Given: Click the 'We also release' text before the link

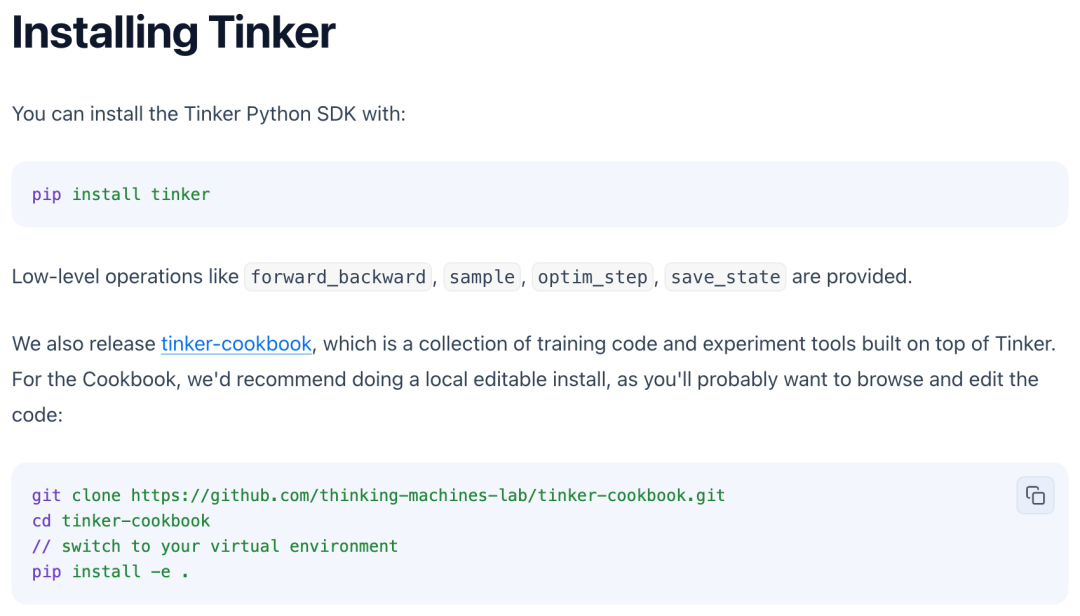Looking at the screenshot, I should tap(84, 344).
